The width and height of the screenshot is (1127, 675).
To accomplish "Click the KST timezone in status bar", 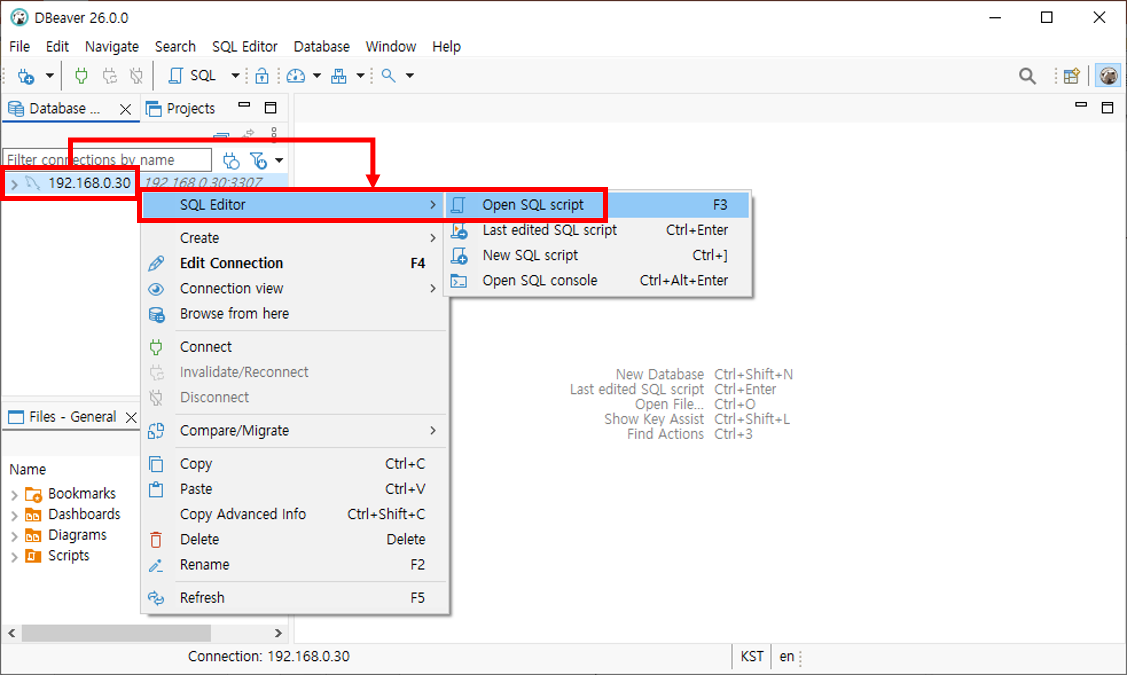I will tap(751, 656).
